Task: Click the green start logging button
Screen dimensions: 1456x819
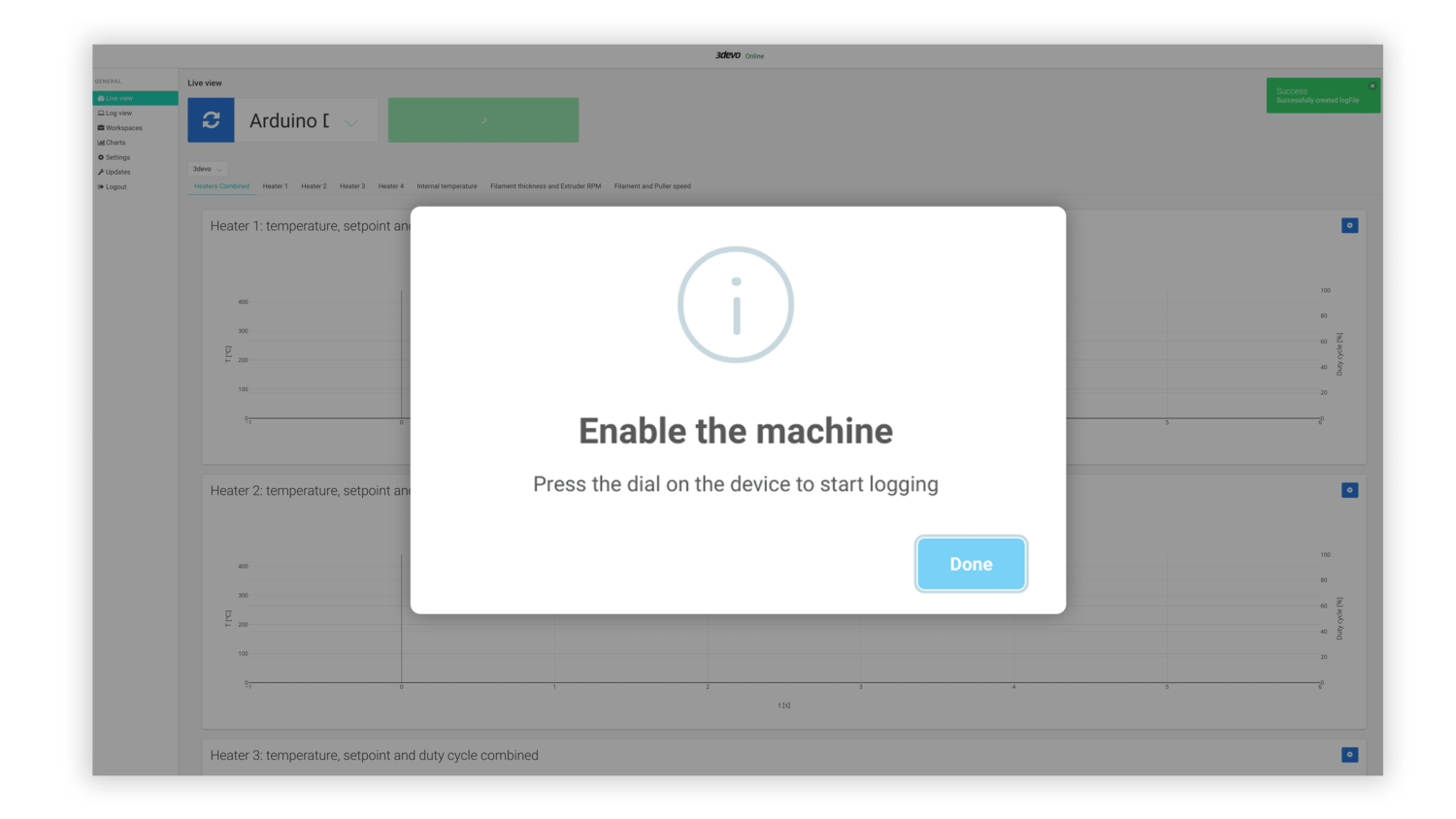Action: [482, 119]
